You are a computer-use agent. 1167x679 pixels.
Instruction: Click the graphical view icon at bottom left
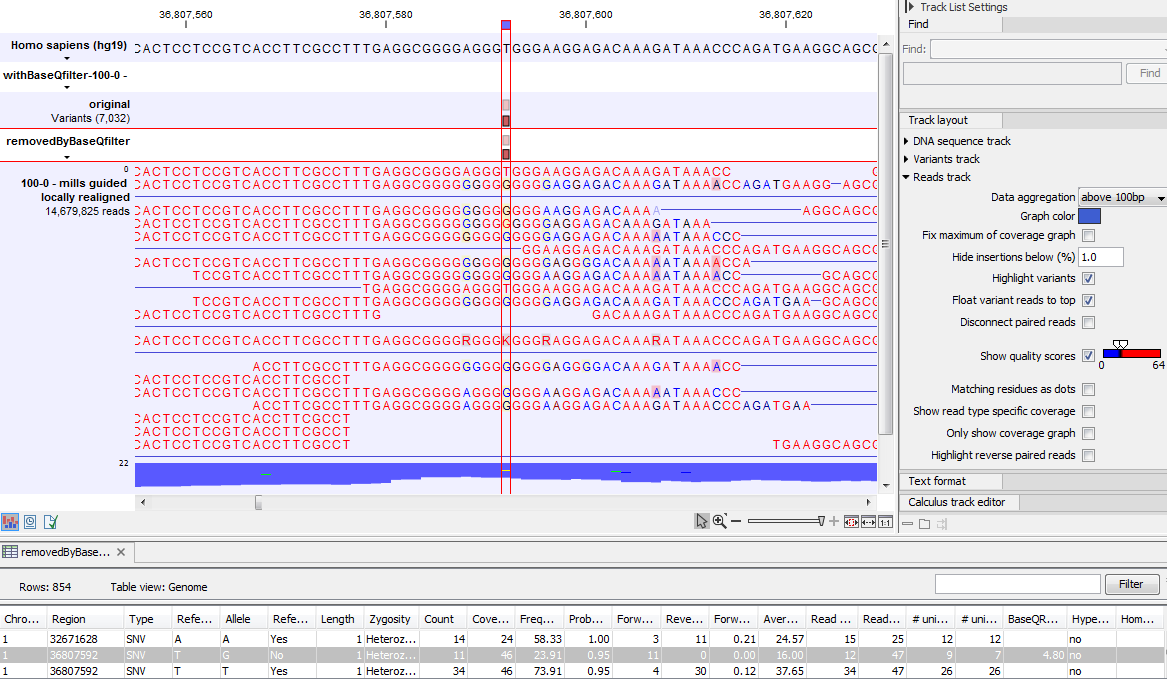(10, 521)
